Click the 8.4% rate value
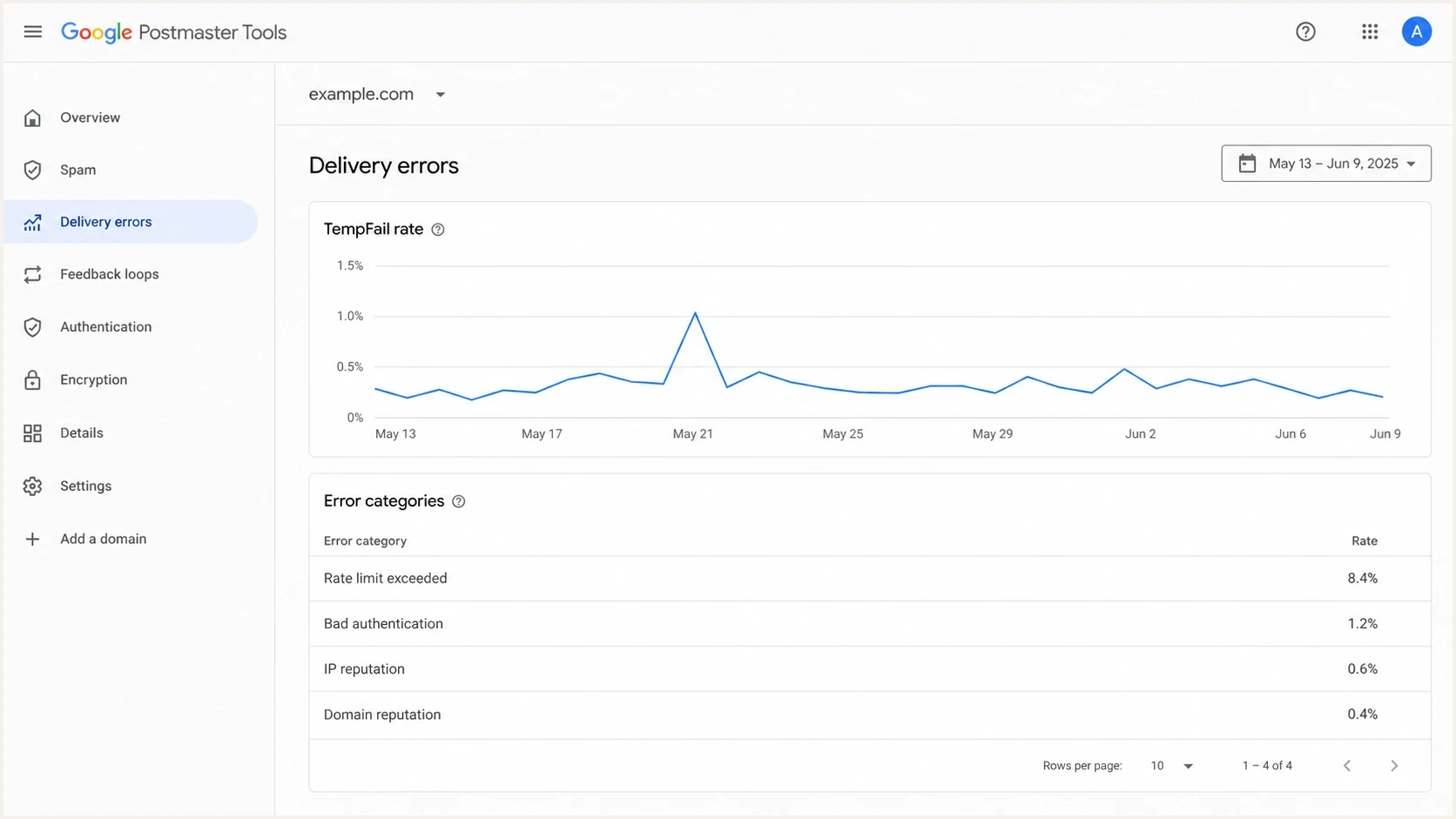 pyautogui.click(x=1363, y=579)
